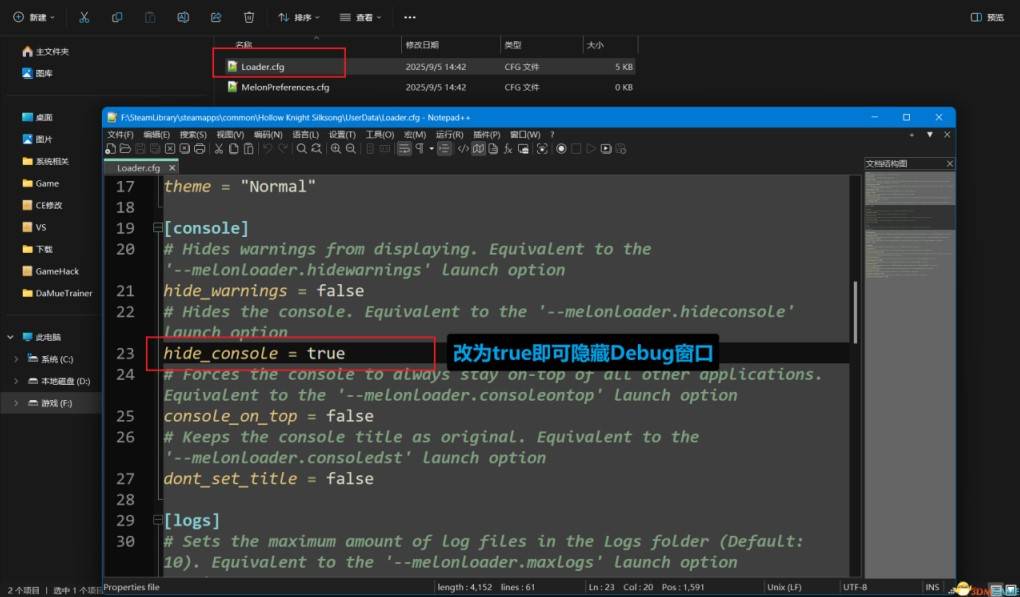Toggle show all characters pilcrow in Notepad++
1020x597 pixels.
tap(420, 149)
